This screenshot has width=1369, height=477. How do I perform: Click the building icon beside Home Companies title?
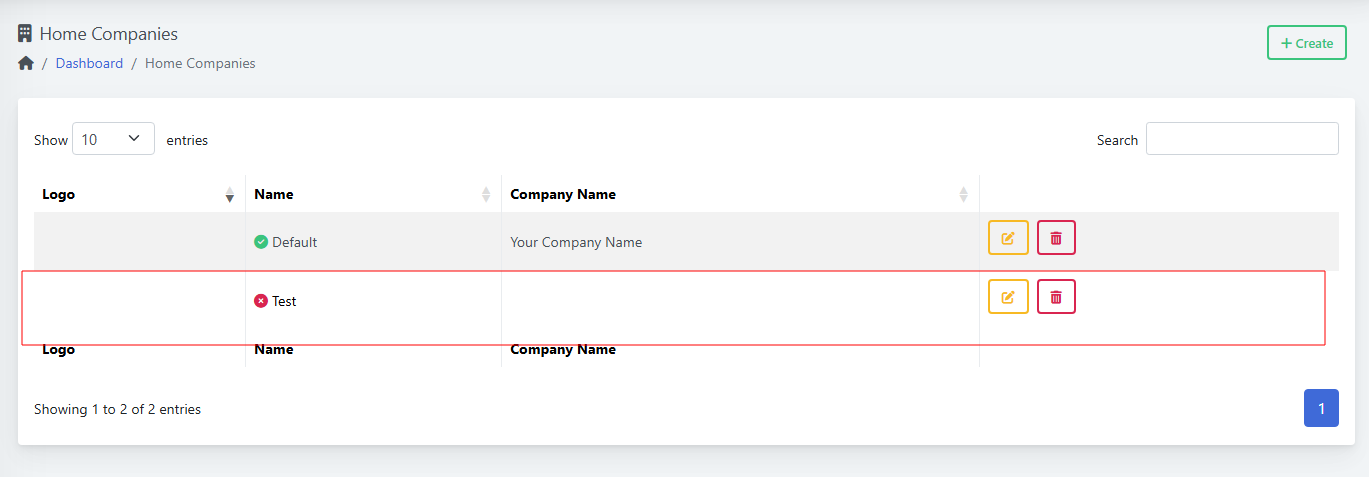[25, 34]
